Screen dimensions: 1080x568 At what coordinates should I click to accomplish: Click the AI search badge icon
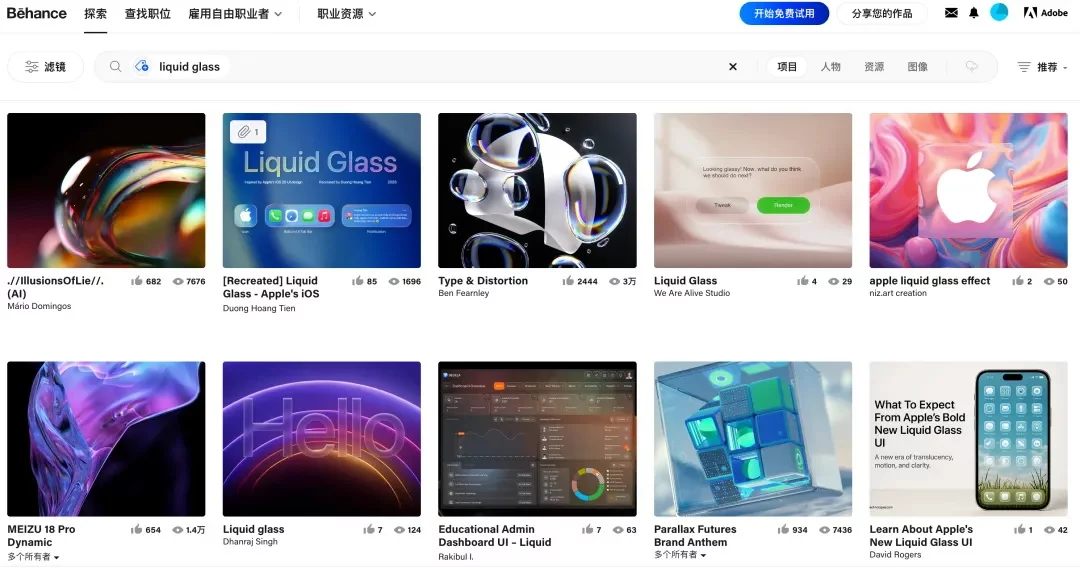[142, 66]
